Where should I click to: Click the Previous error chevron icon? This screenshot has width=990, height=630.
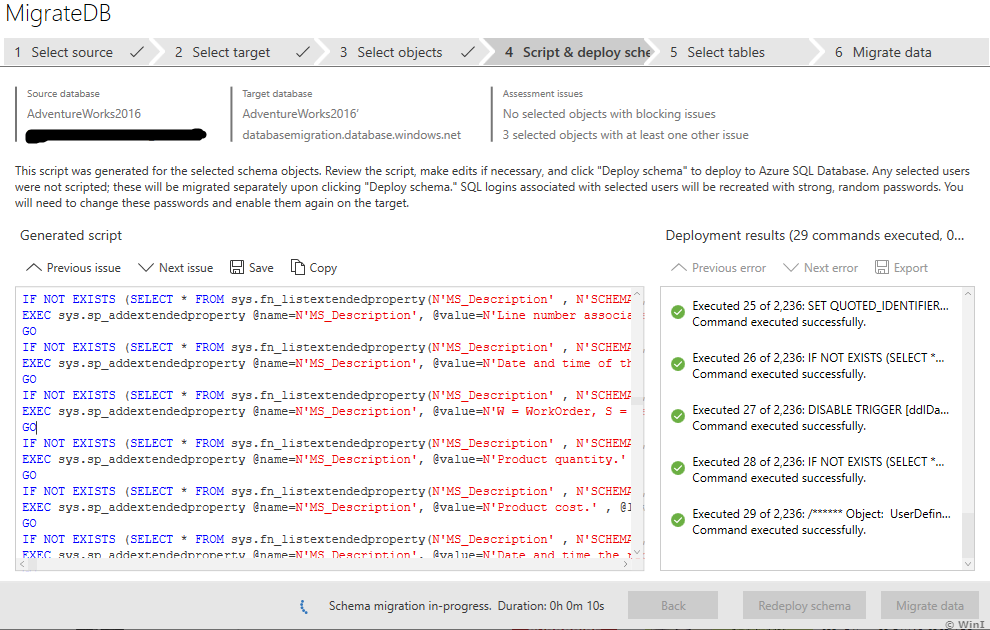tap(680, 267)
